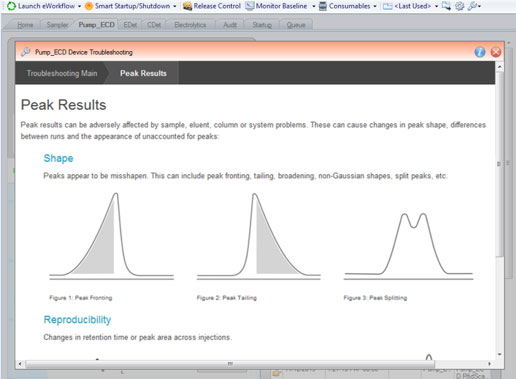Click the monitor with magnifier toolbar icon

click(446, 6)
